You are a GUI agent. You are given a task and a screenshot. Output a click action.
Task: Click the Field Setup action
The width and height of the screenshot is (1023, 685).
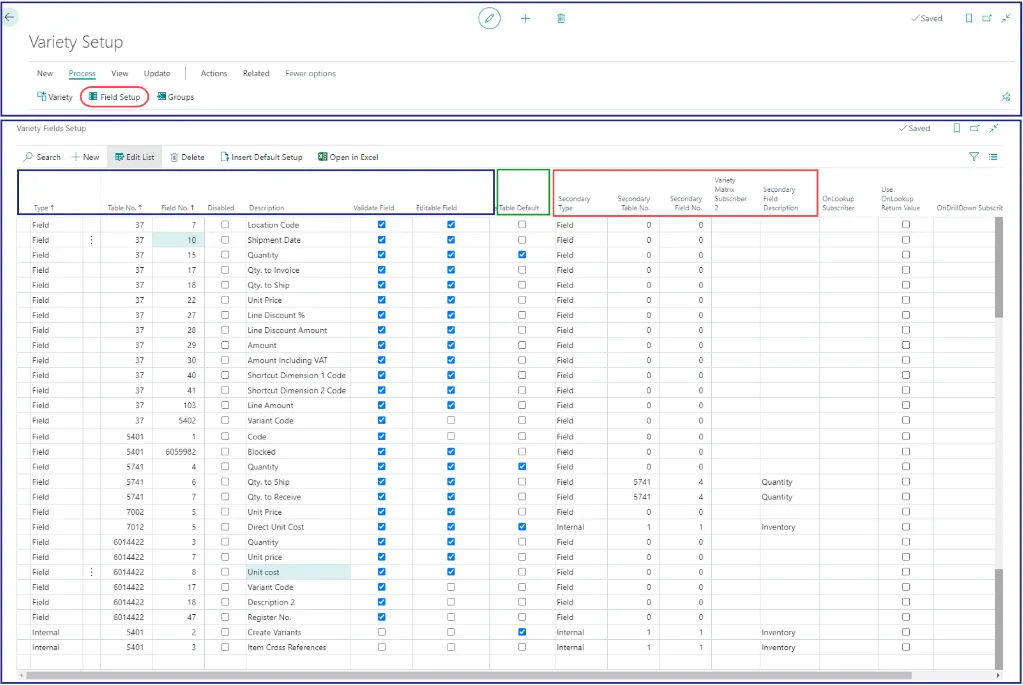pos(115,97)
